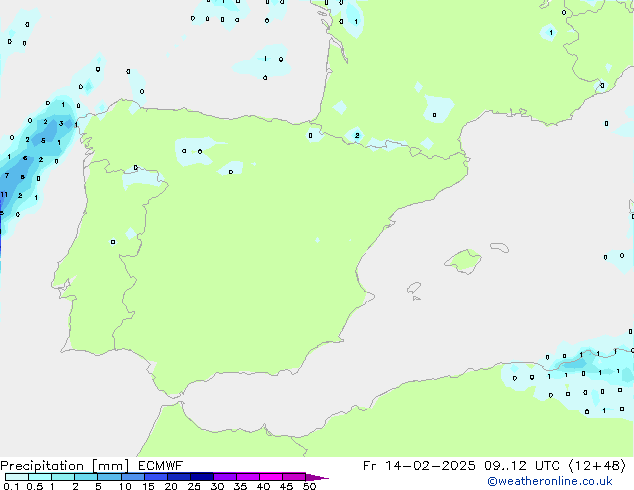Click the 2–5 mm legend swatch

(86, 477)
